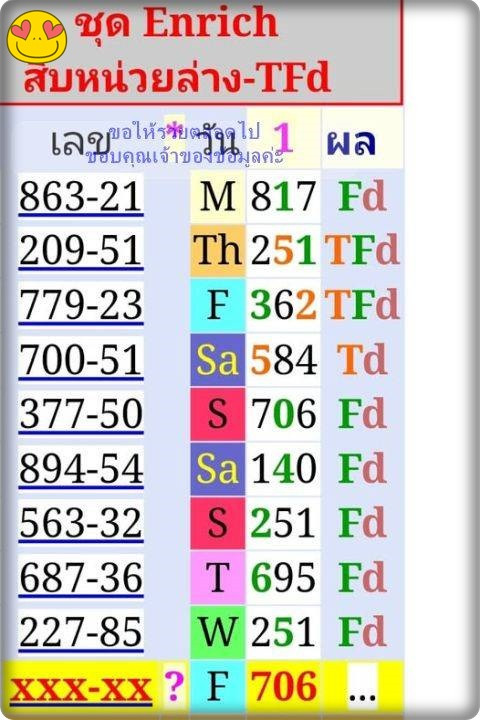480x720 pixels.
Task: Click the 'เลข' column header
Action: (x=80, y=141)
